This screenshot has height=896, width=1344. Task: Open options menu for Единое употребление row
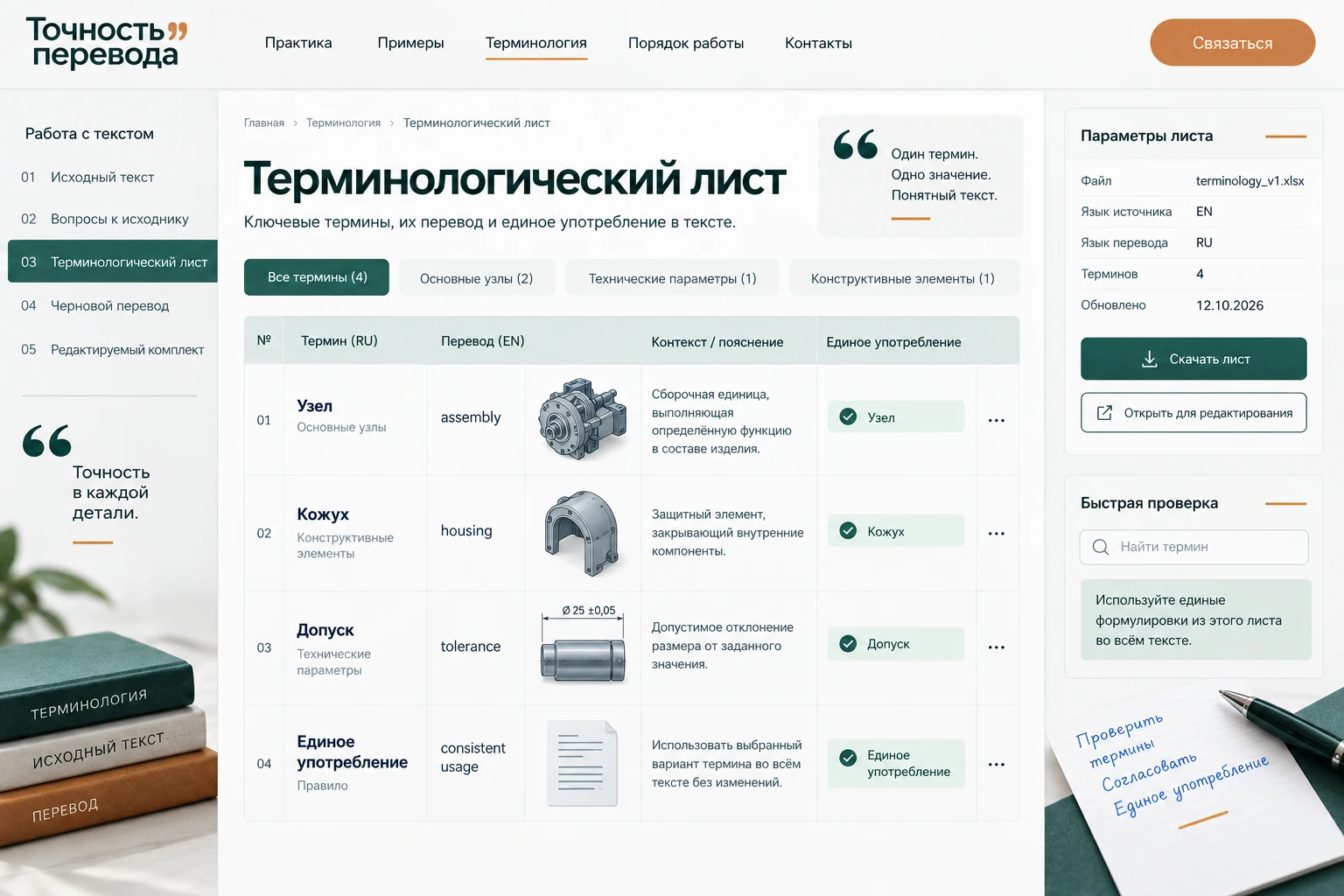click(996, 765)
